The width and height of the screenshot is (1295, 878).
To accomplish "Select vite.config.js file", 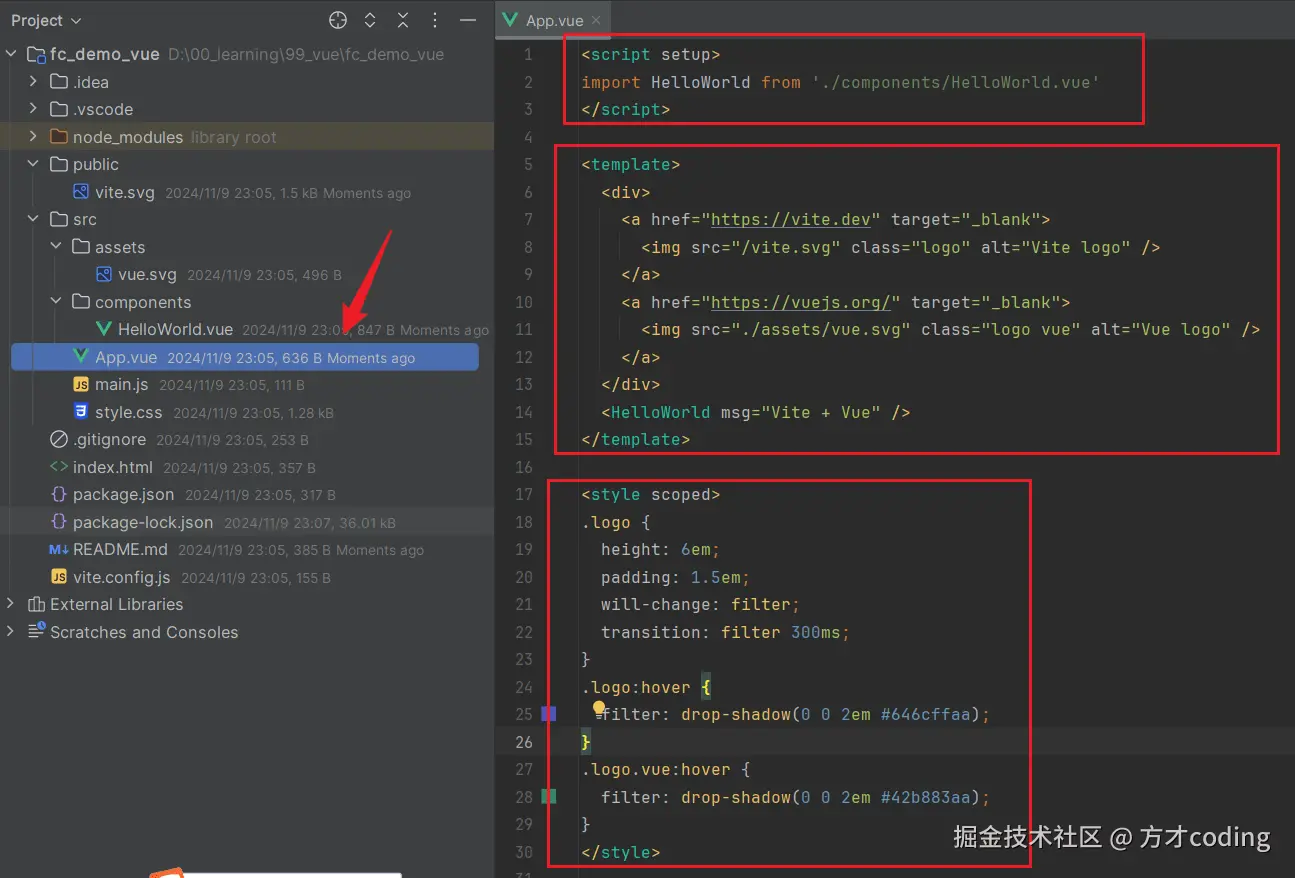I will pos(121,577).
